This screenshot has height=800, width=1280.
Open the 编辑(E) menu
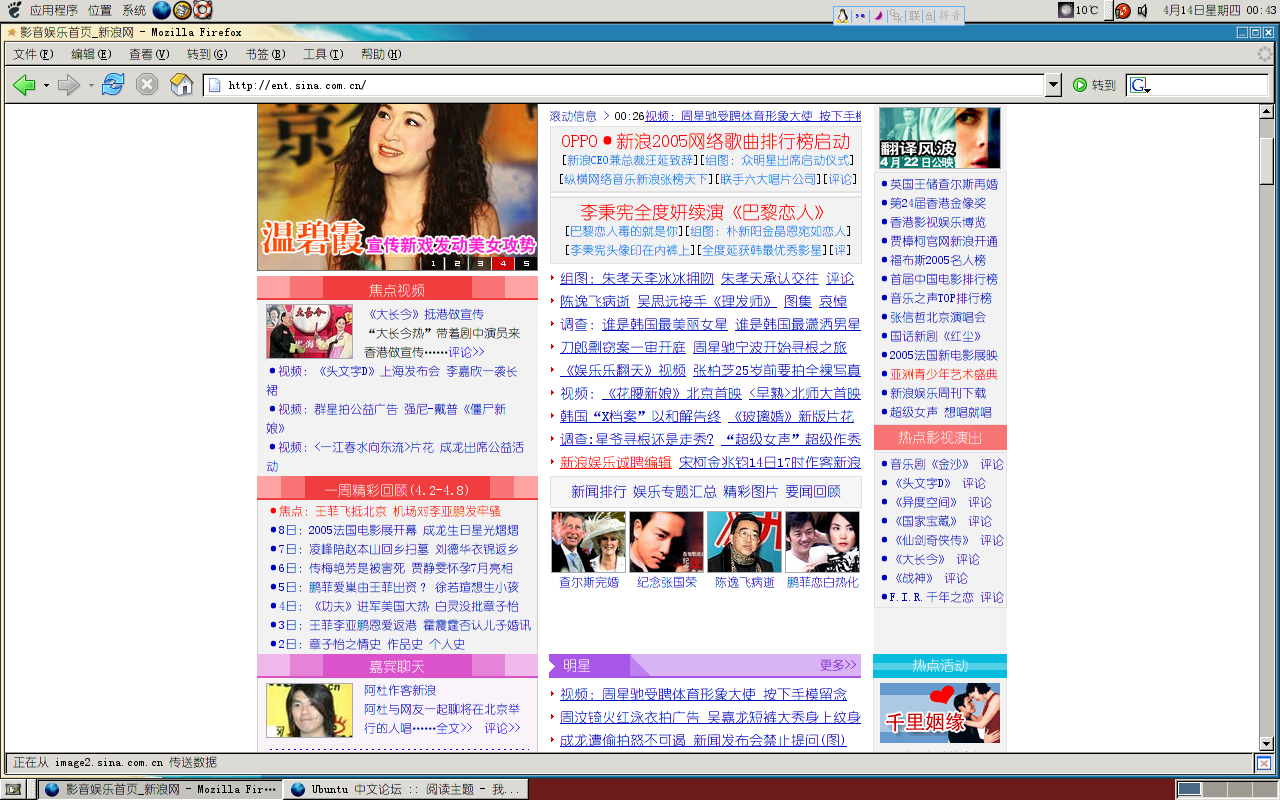click(x=91, y=54)
